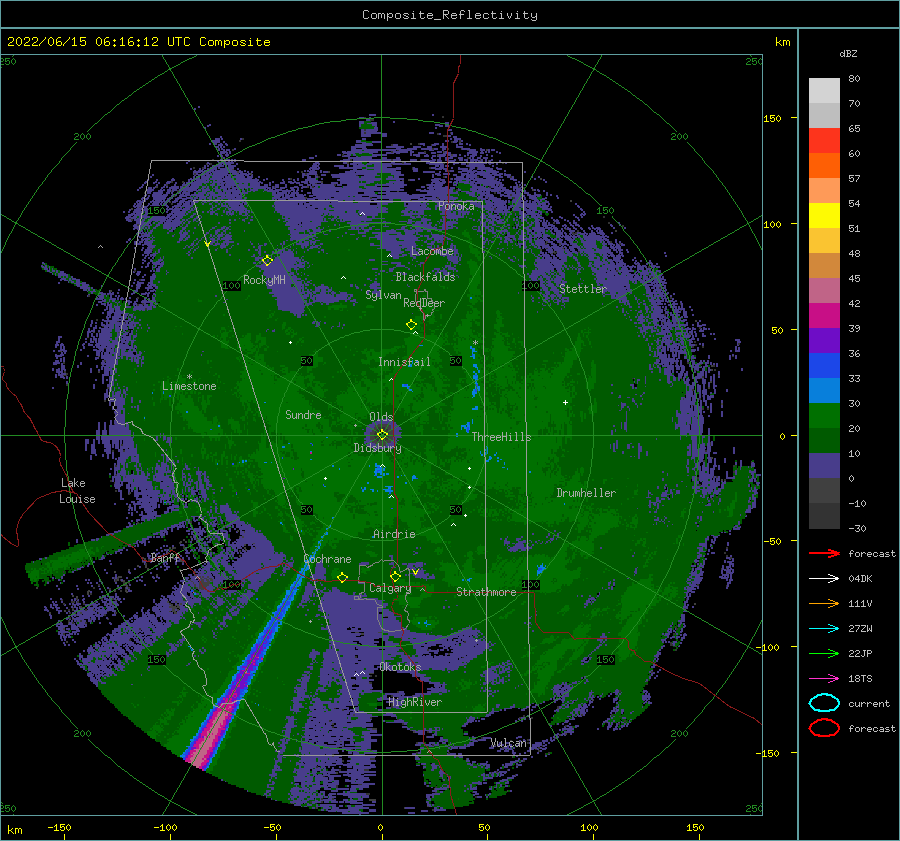Pick the light gray 80 dBZ swatch
Image resolution: width=900 pixels, height=841 pixels.
(824, 91)
